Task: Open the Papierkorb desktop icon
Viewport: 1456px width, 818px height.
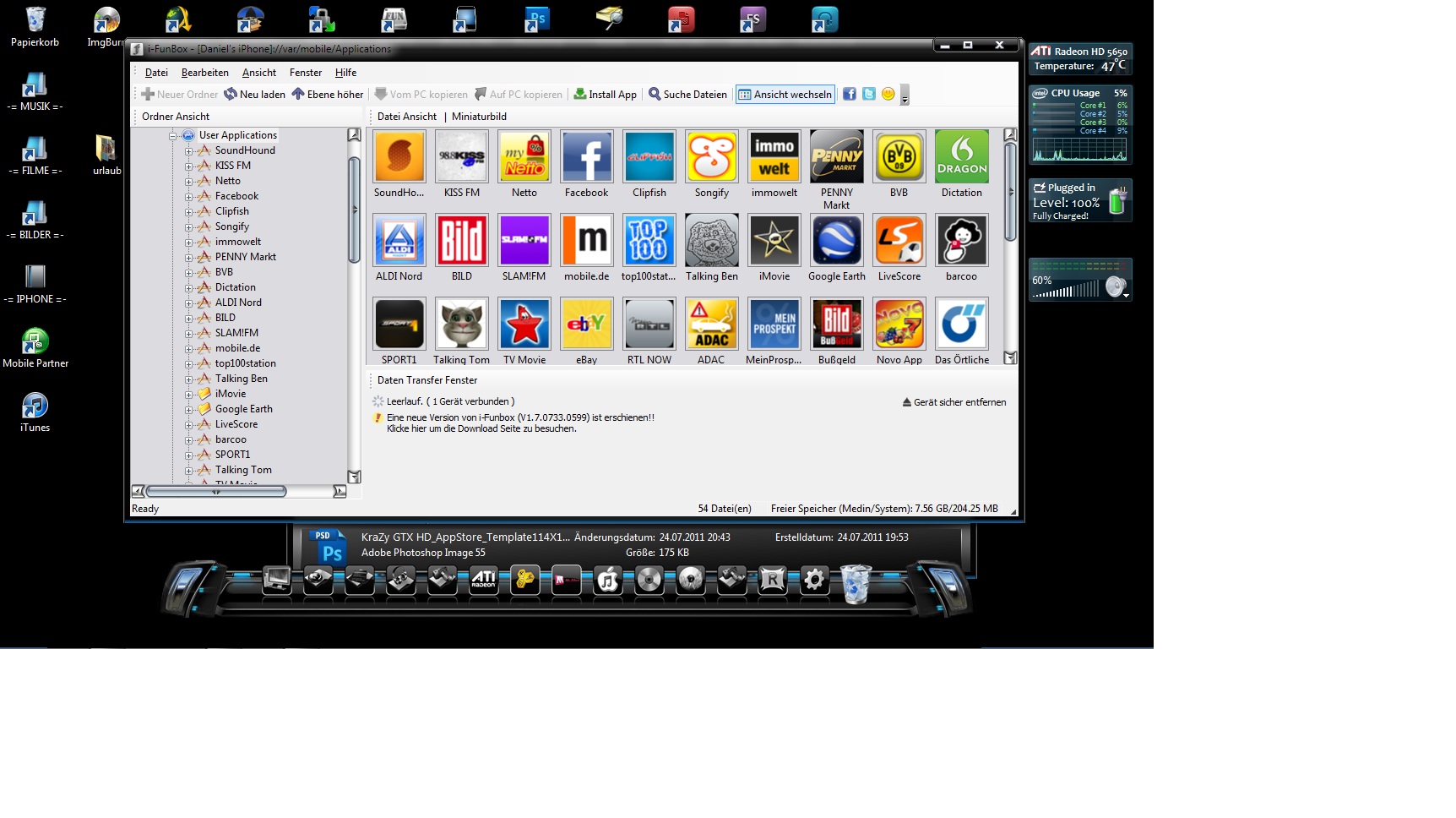Action: [35, 27]
